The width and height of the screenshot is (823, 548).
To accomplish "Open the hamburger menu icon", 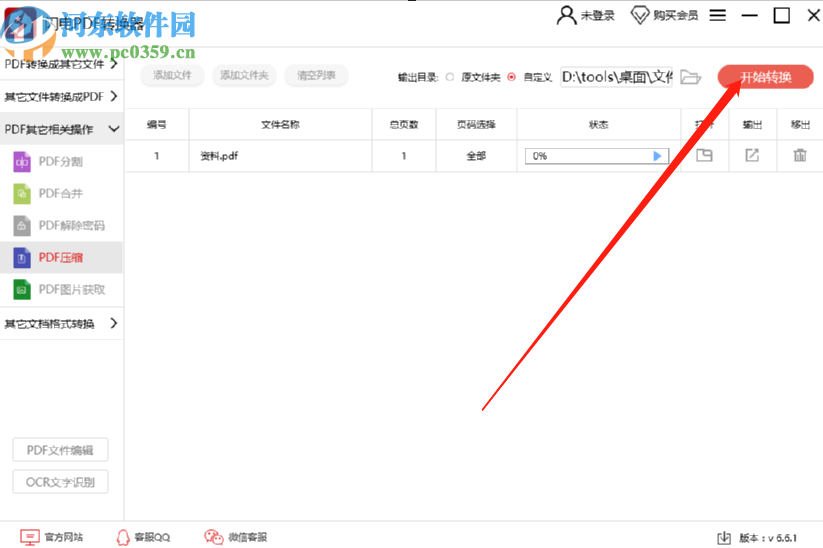I will pyautogui.click(x=718, y=15).
